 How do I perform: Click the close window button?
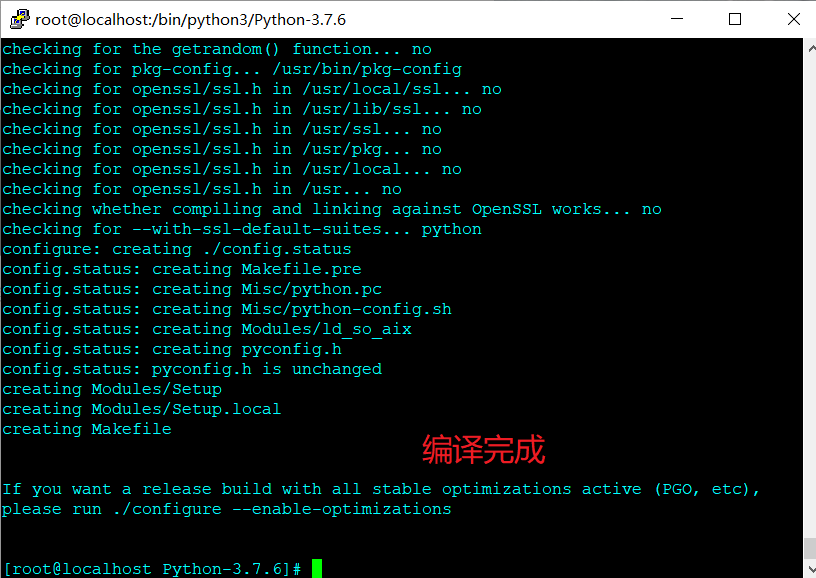click(792, 19)
